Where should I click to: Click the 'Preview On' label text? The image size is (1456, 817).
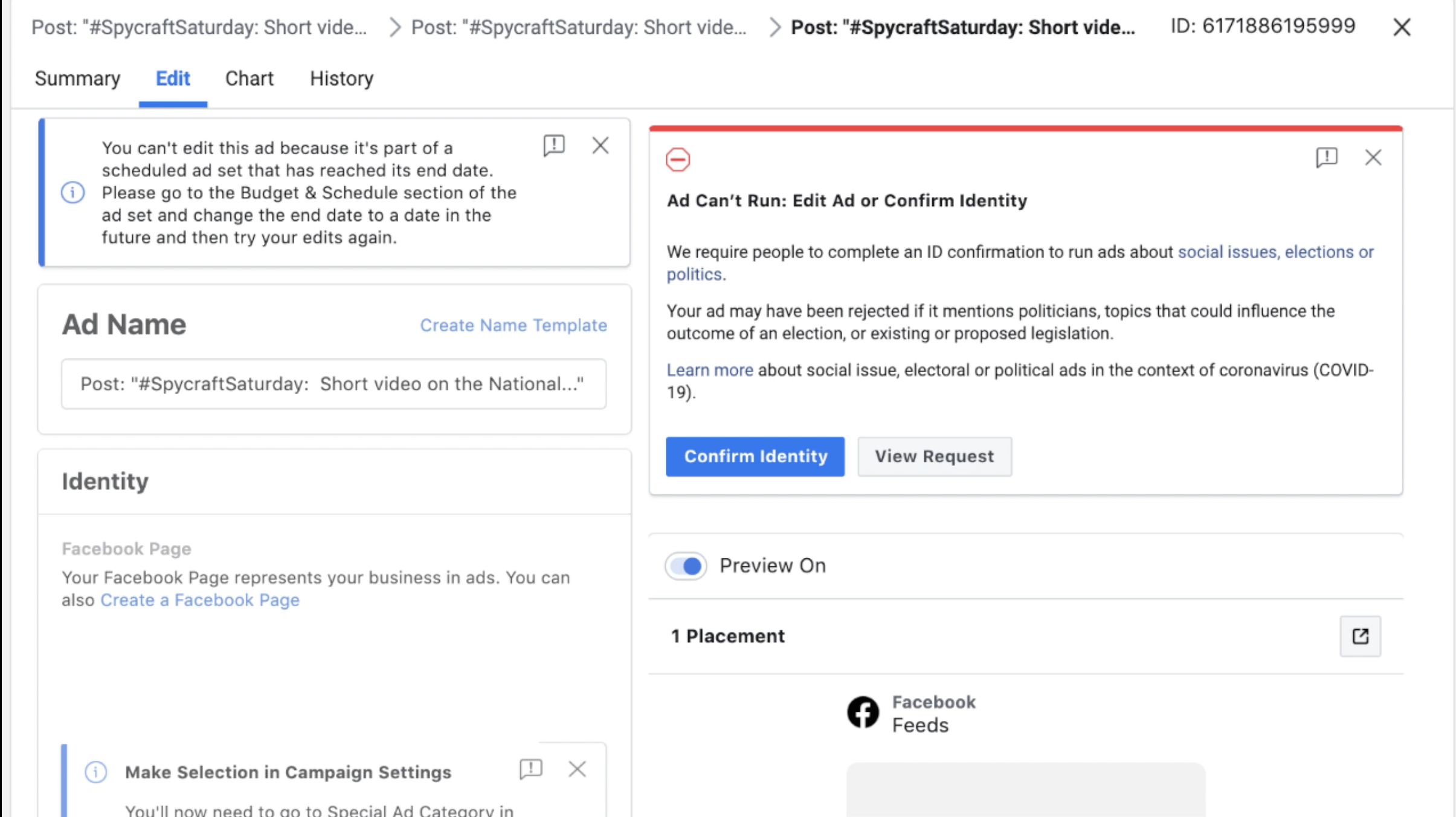773,566
